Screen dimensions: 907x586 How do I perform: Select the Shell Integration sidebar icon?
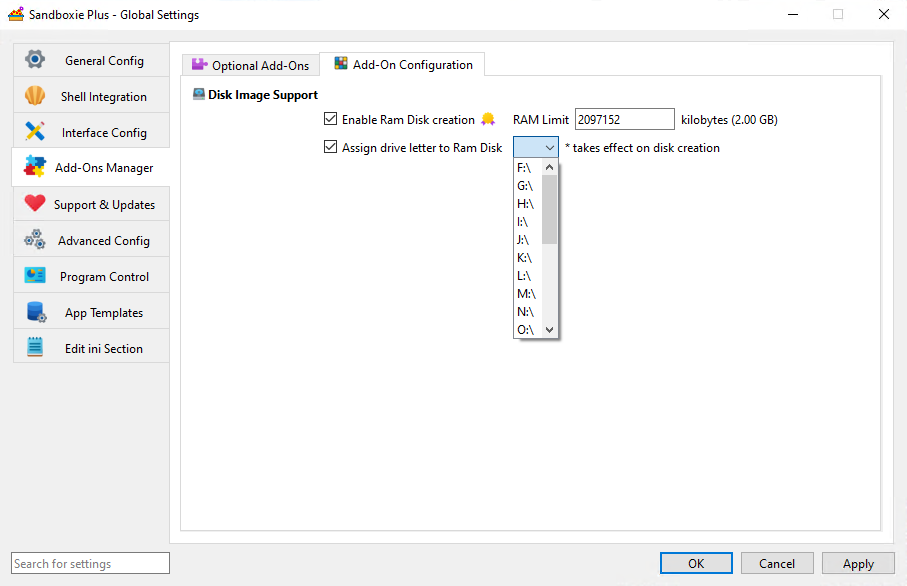36,95
